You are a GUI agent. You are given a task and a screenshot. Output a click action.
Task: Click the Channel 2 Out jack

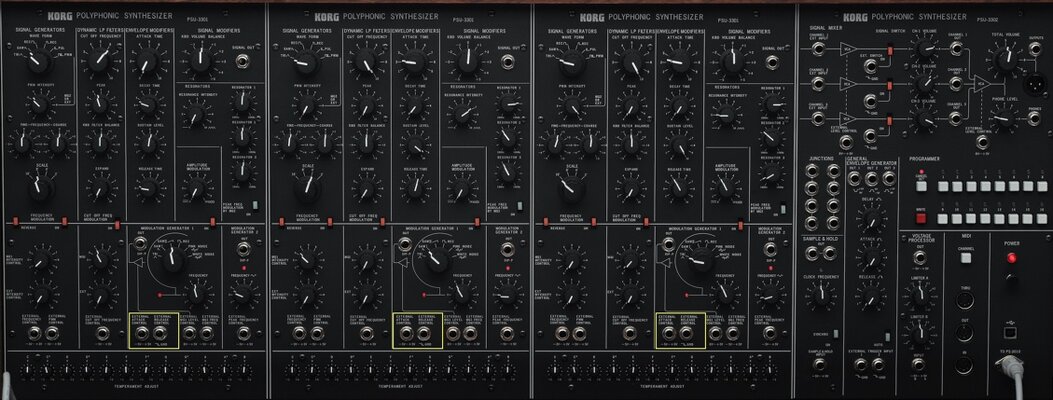click(x=956, y=84)
